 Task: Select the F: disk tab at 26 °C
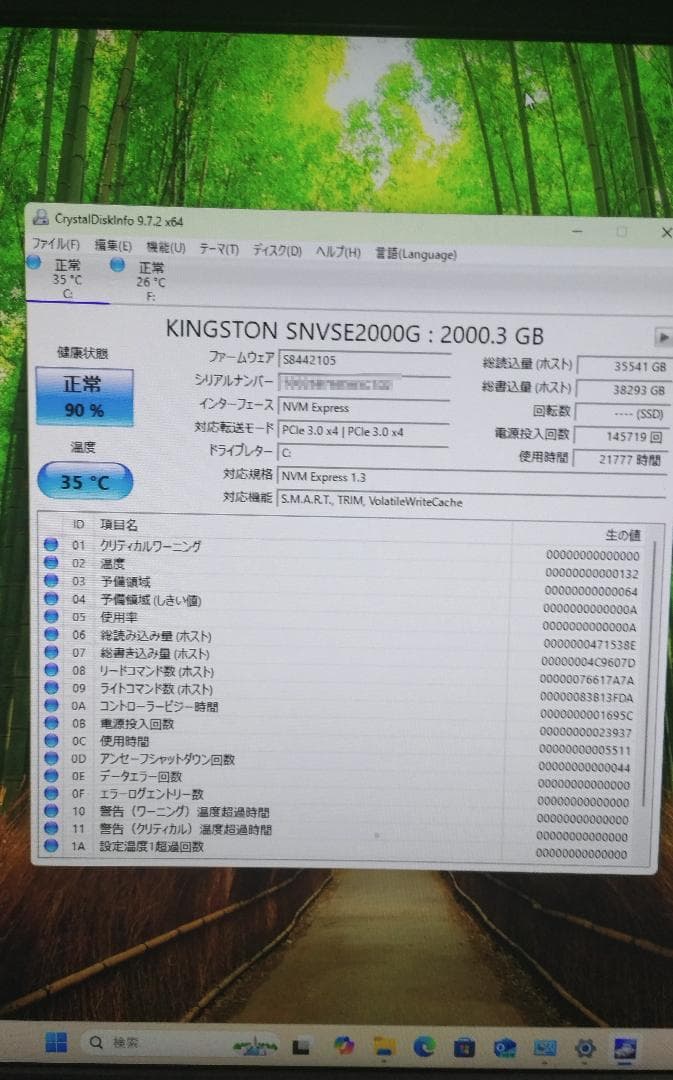(150, 280)
